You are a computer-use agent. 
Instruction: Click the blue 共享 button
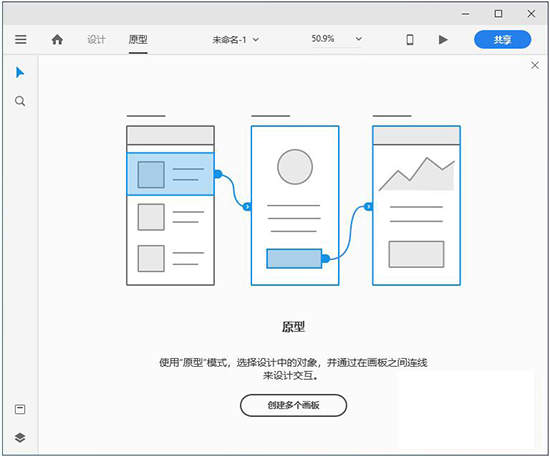[x=502, y=39]
